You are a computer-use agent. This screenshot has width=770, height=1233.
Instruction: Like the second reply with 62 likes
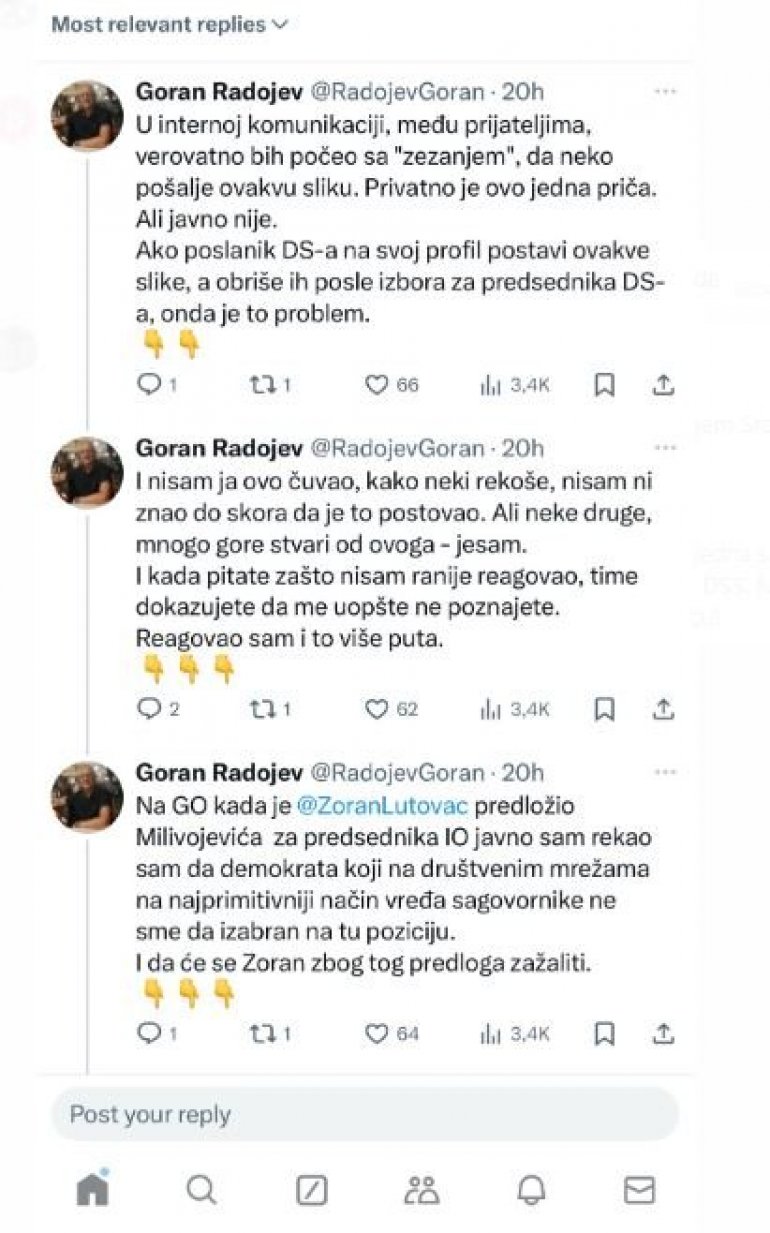(376, 709)
